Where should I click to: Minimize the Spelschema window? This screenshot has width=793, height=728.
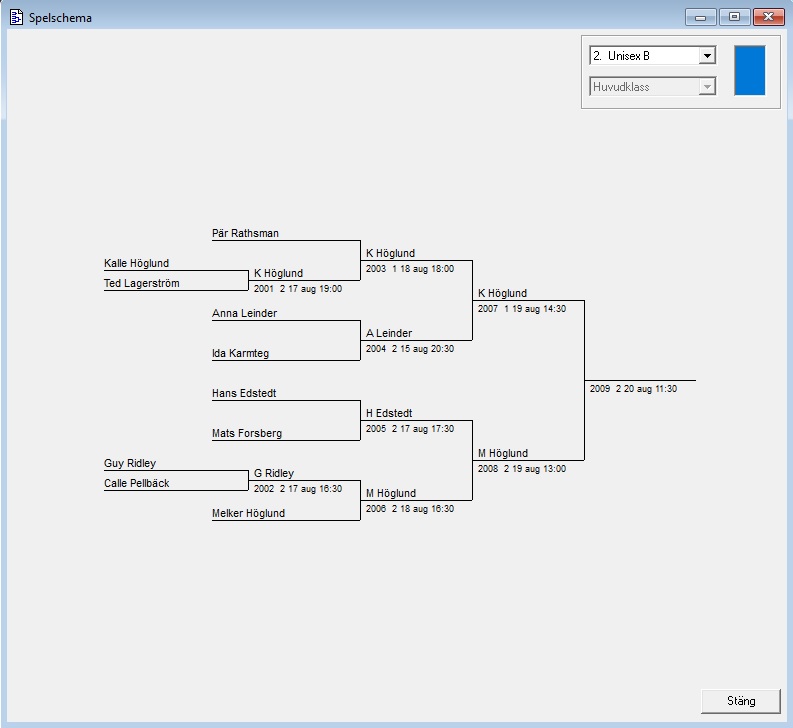click(700, 17)
